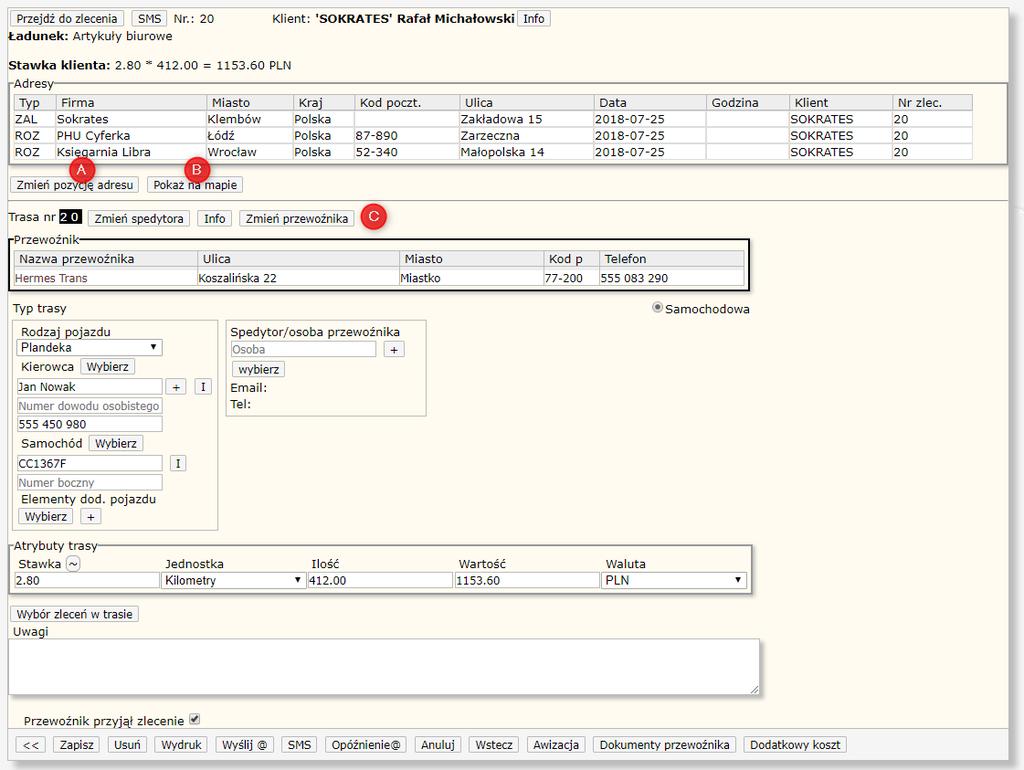Image resolution: width=1024 pixels, height=770 pixels.
Task: Click Dodatkowy koszt button
Action: click(795, 745)
